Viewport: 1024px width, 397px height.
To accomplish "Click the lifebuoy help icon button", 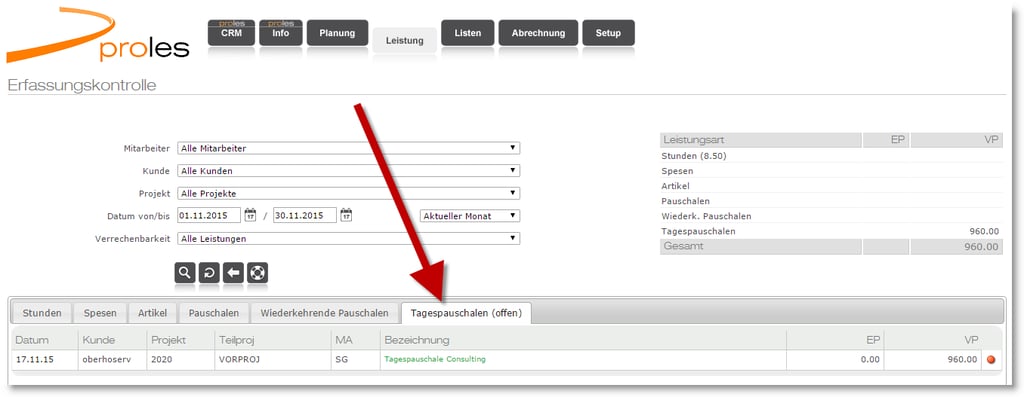I will [257, 273].
